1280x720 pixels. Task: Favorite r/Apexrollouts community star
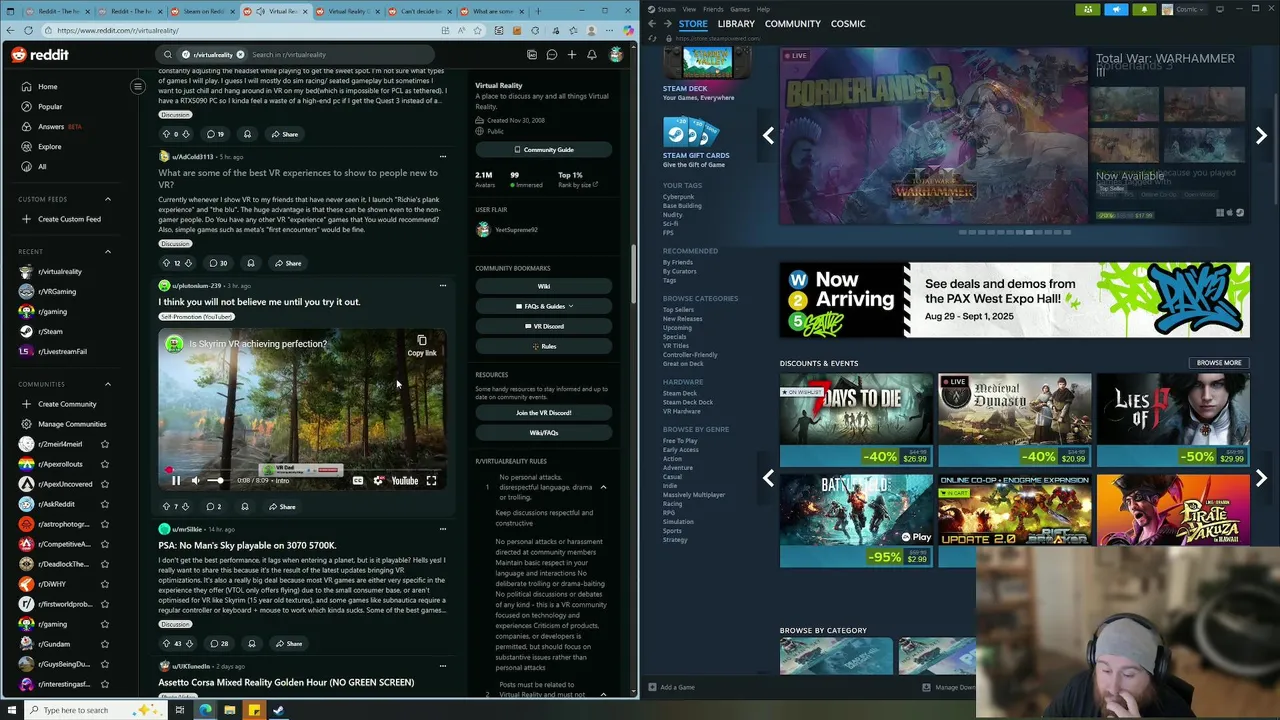click(105, 464)
